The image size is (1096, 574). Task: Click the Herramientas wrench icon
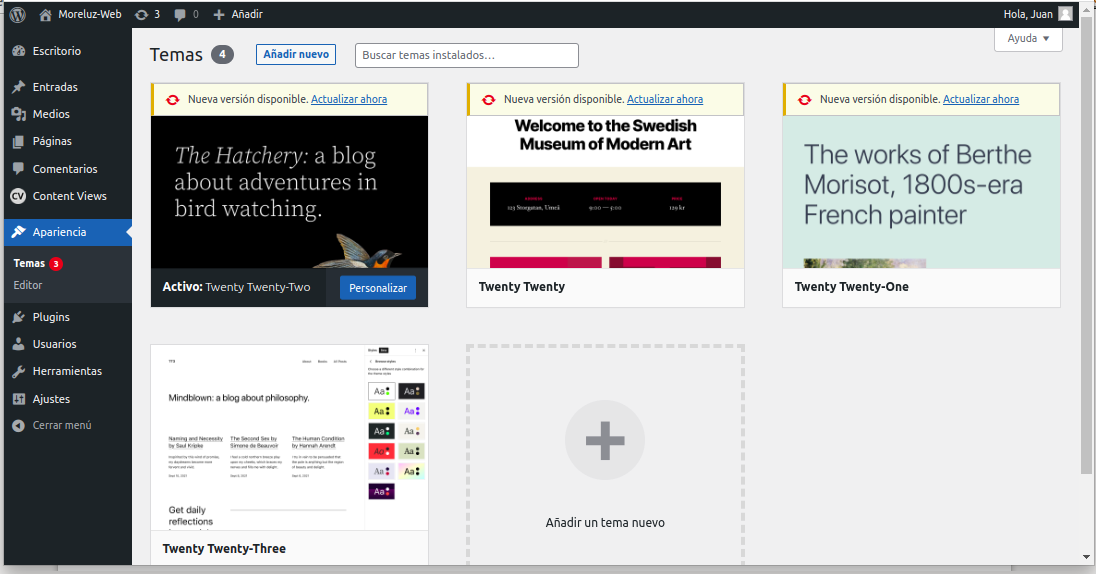(x=18, y=371)
